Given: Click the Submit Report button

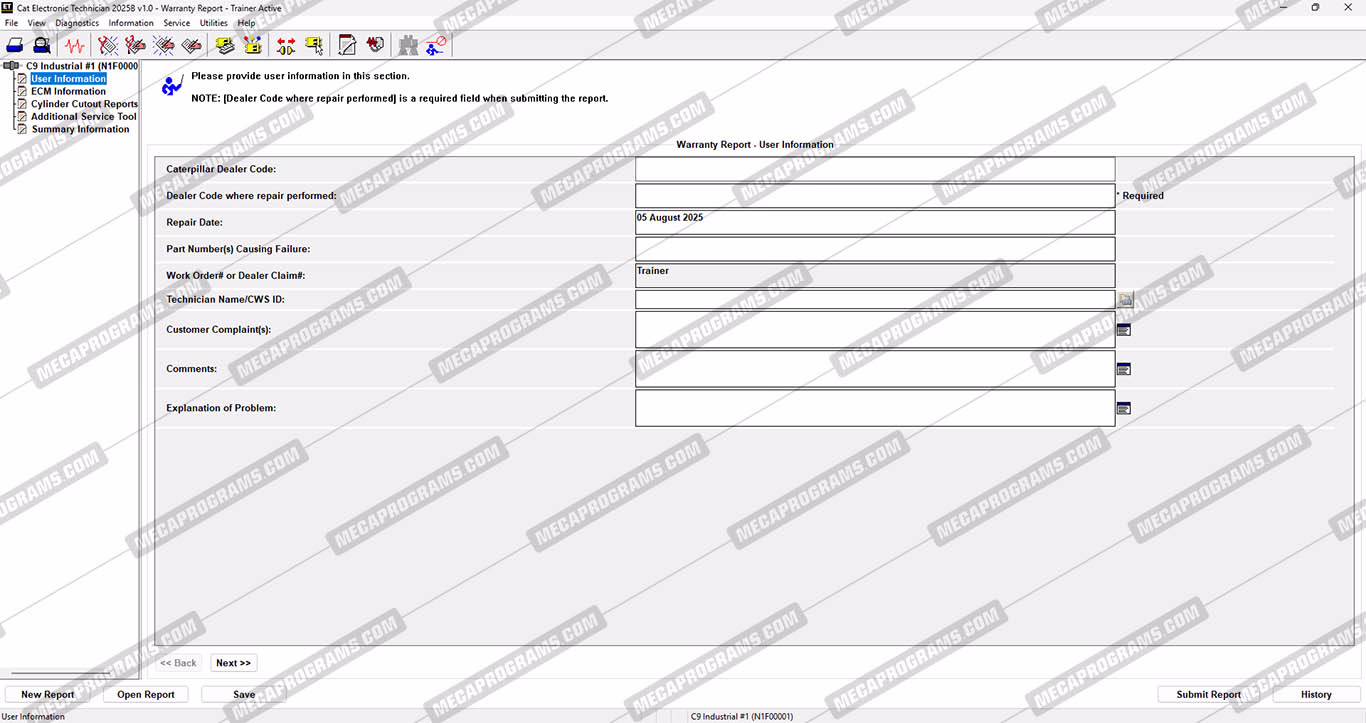Looking at the screenshot, I should (x=1208, y=694).
